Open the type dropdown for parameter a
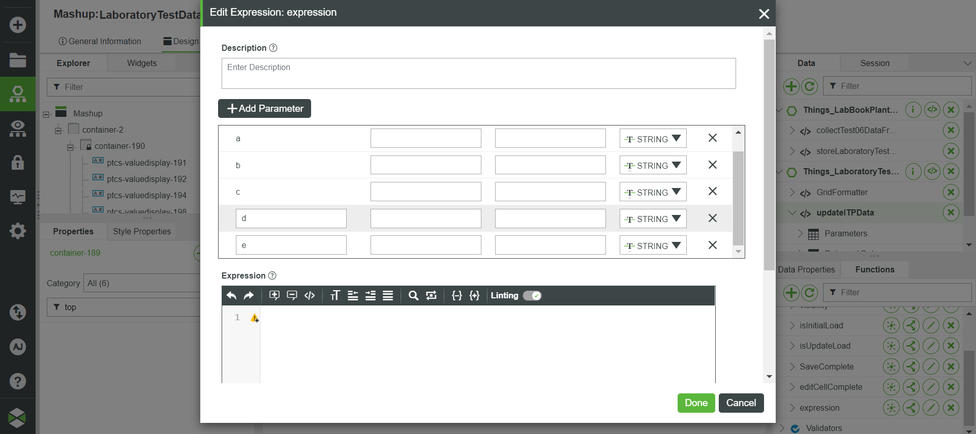 653,138
